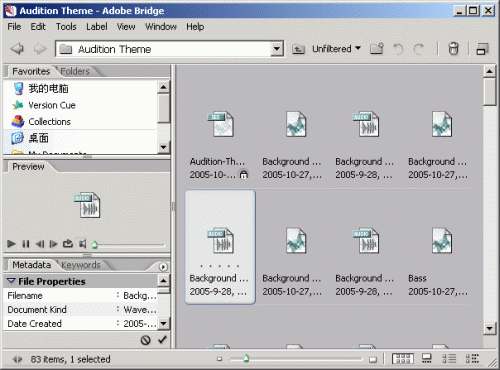Switch to the Folders tab
This screenshot has height=370, width=500.
(x=75, y=71)
